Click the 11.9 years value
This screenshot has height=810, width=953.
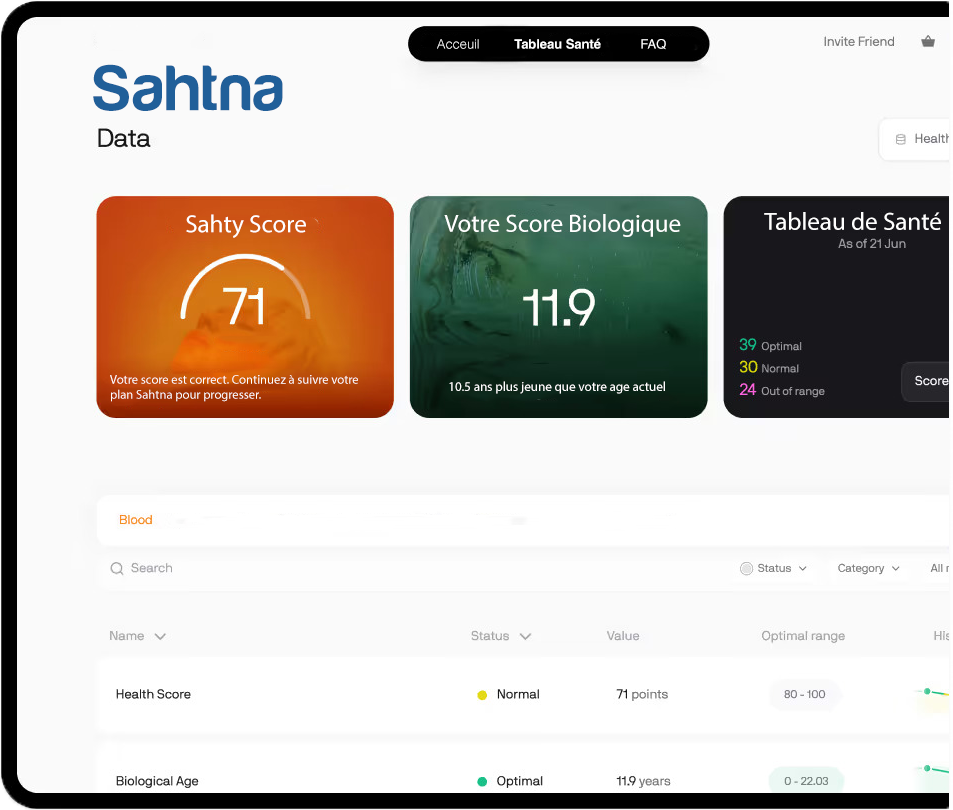[643, 781]
